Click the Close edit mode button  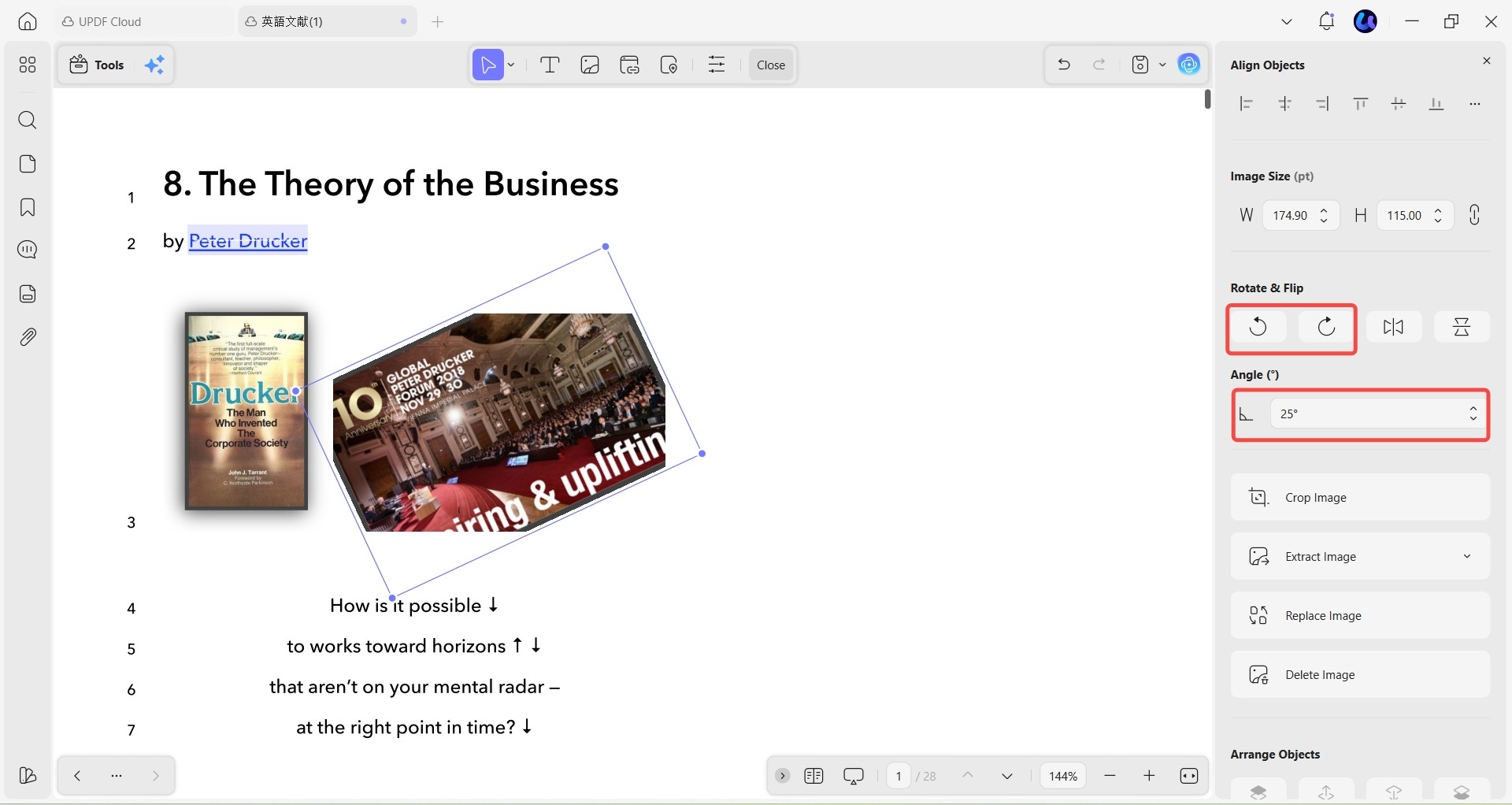tap(770, 65)
